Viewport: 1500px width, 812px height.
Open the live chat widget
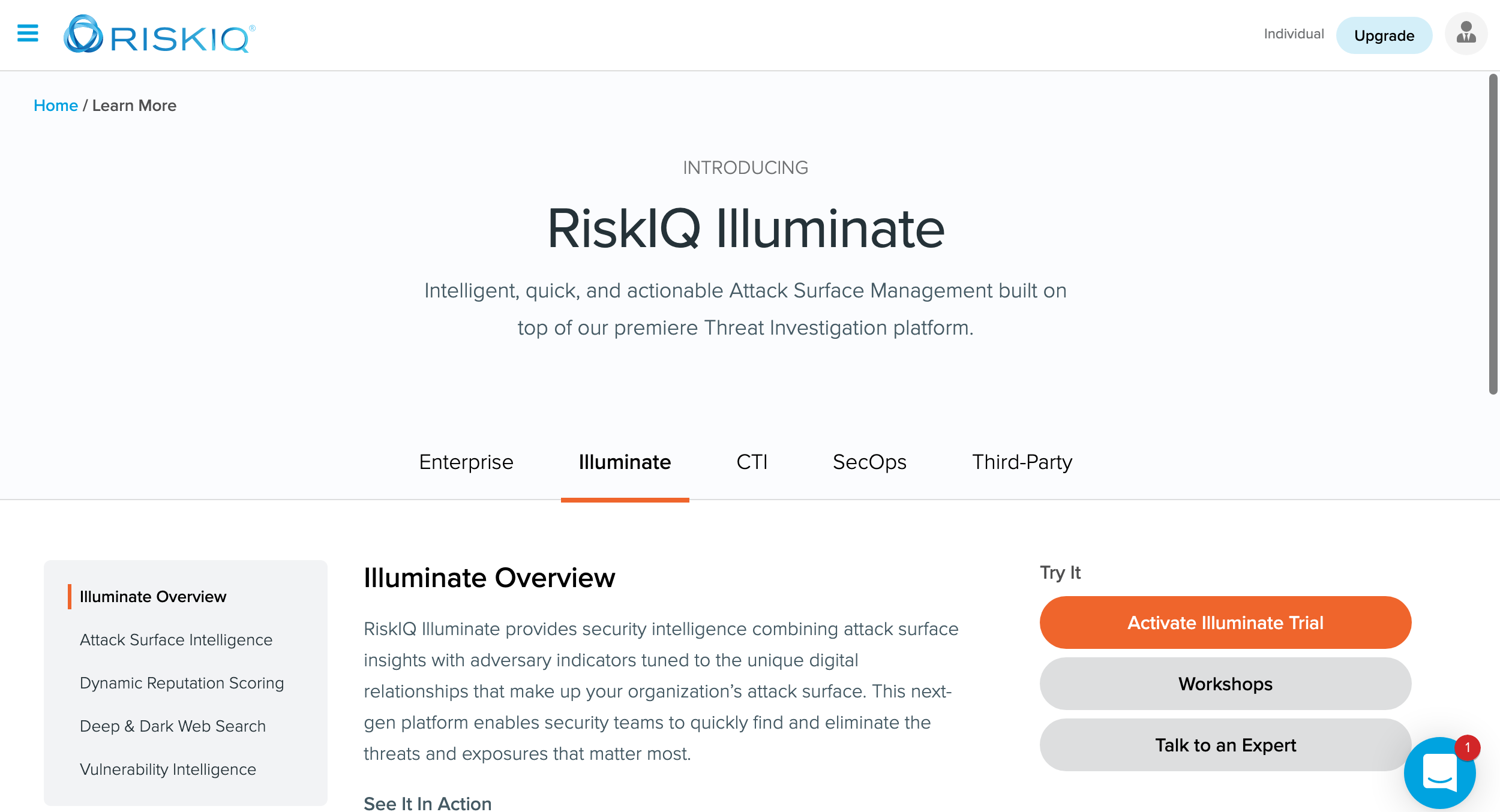click(1440, 772)
